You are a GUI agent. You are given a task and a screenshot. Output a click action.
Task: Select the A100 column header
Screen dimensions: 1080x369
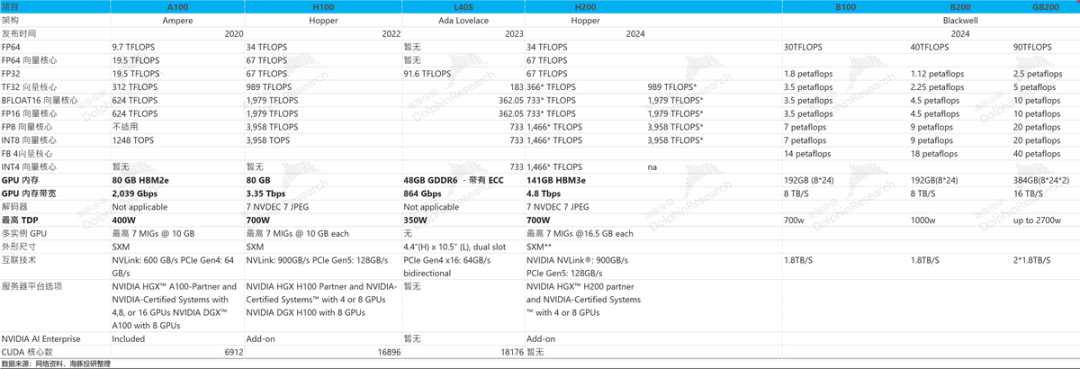coord(178,6)
